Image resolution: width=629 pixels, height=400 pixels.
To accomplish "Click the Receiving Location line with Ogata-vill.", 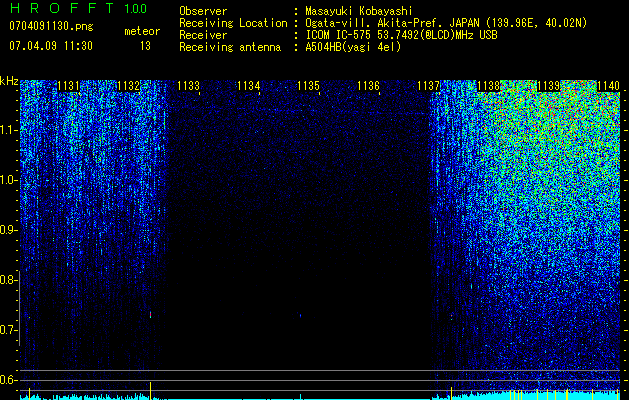I will point(446,23).
